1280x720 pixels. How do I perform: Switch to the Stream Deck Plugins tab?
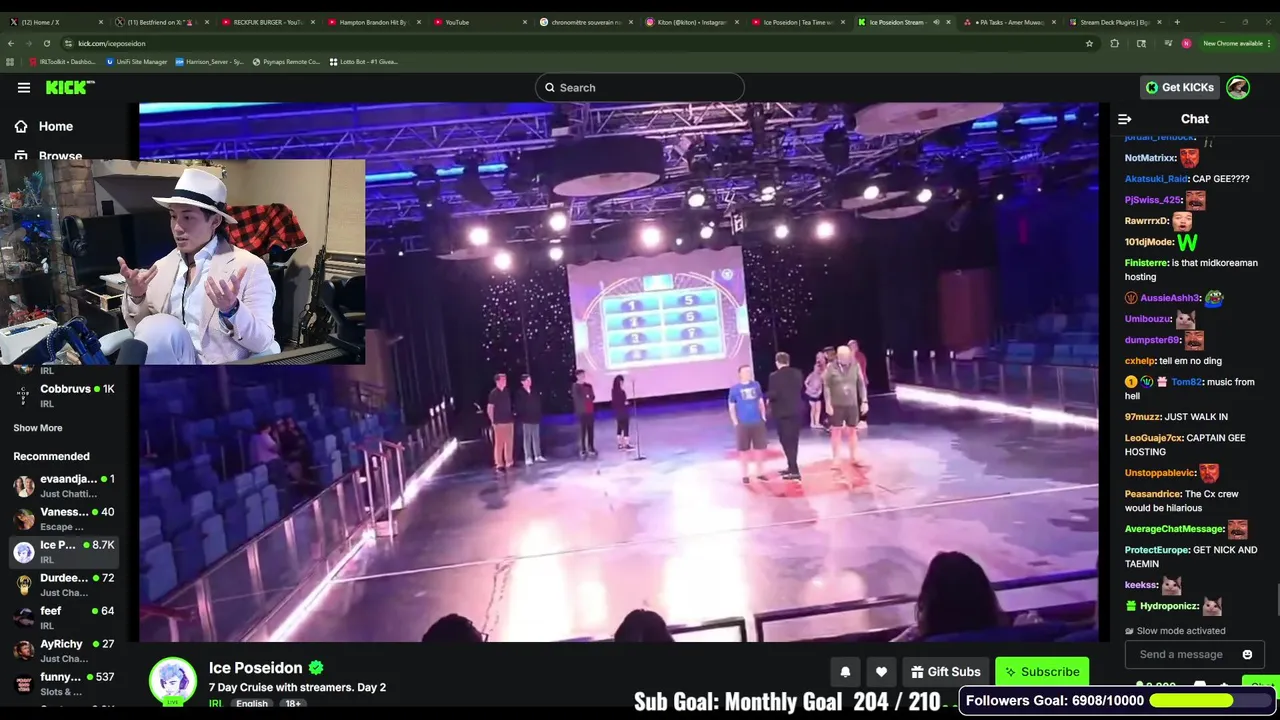(x=1116, y=22)
